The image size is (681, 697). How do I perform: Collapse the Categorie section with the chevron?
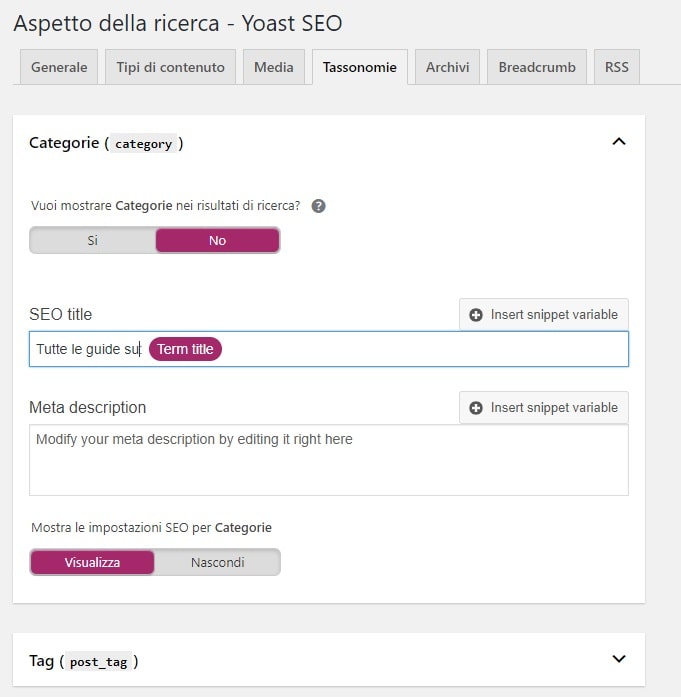pos(619,142)
